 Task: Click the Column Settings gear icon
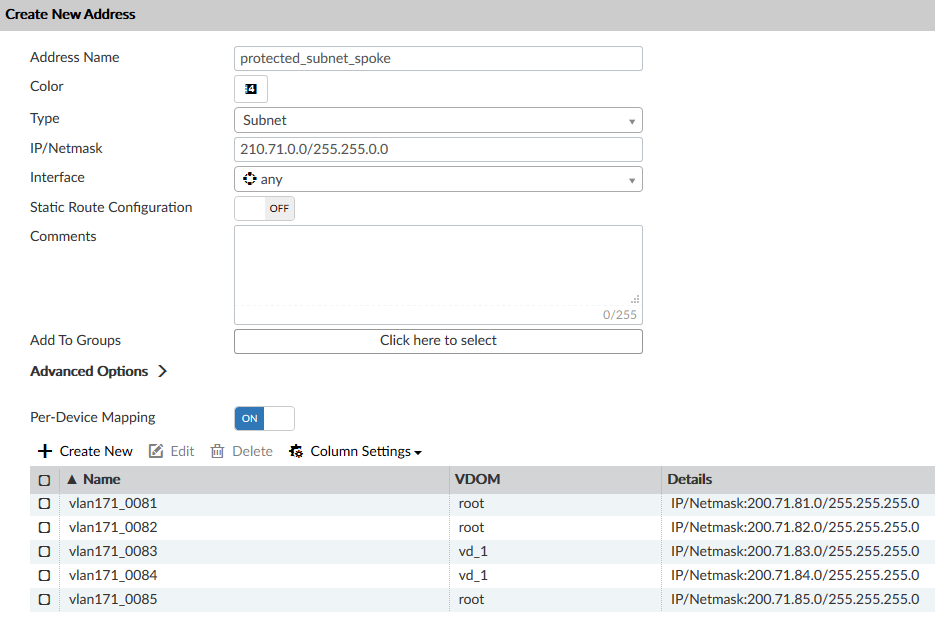coord(296,451)
